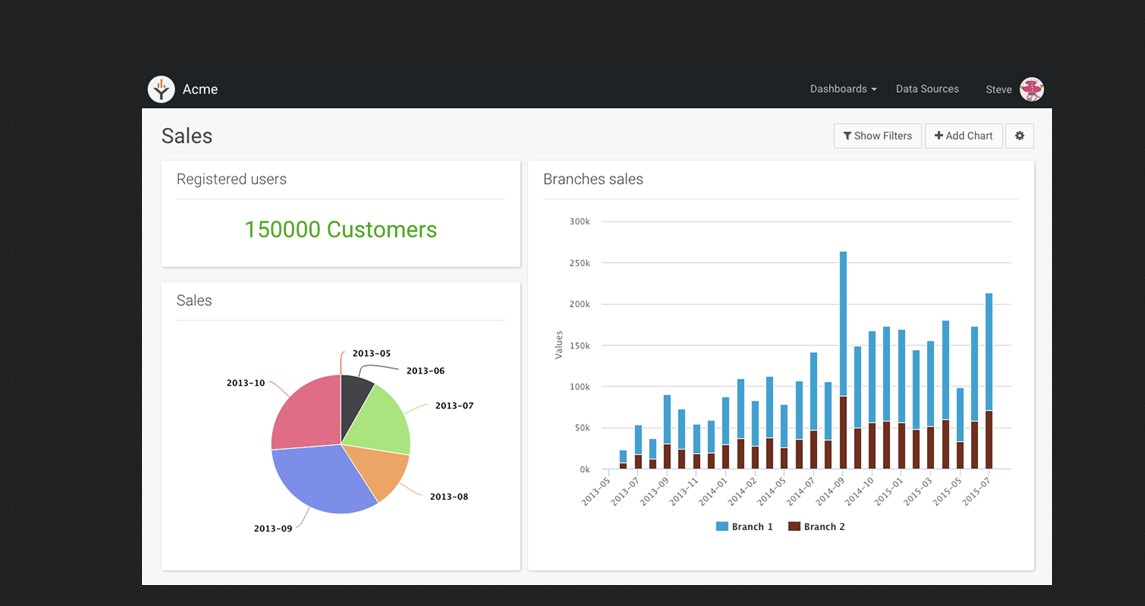Click the 150000 Customers figure

[341, 230]
